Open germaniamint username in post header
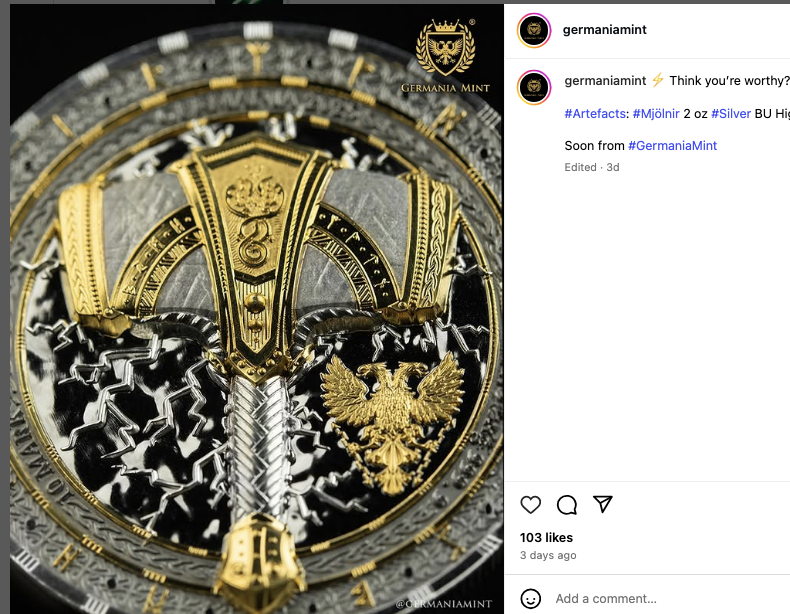The width and height of the screenshot is (790, 614). (x=605, y=30)
